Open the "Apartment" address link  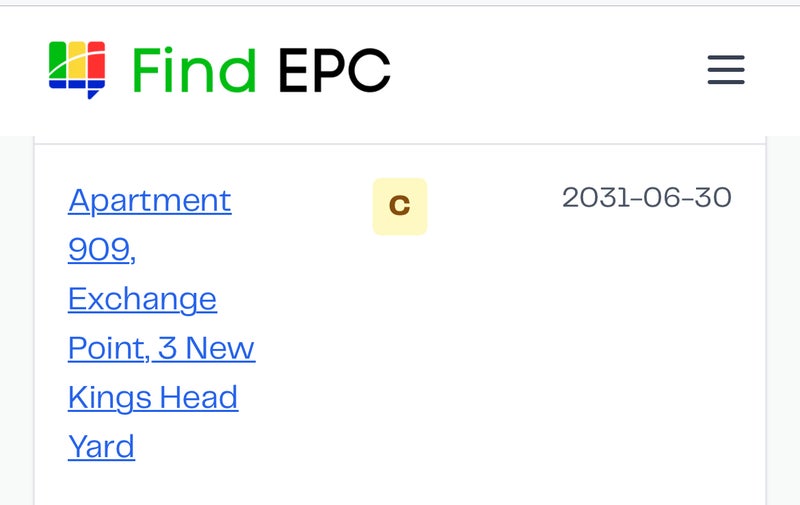tap(149, 200)
